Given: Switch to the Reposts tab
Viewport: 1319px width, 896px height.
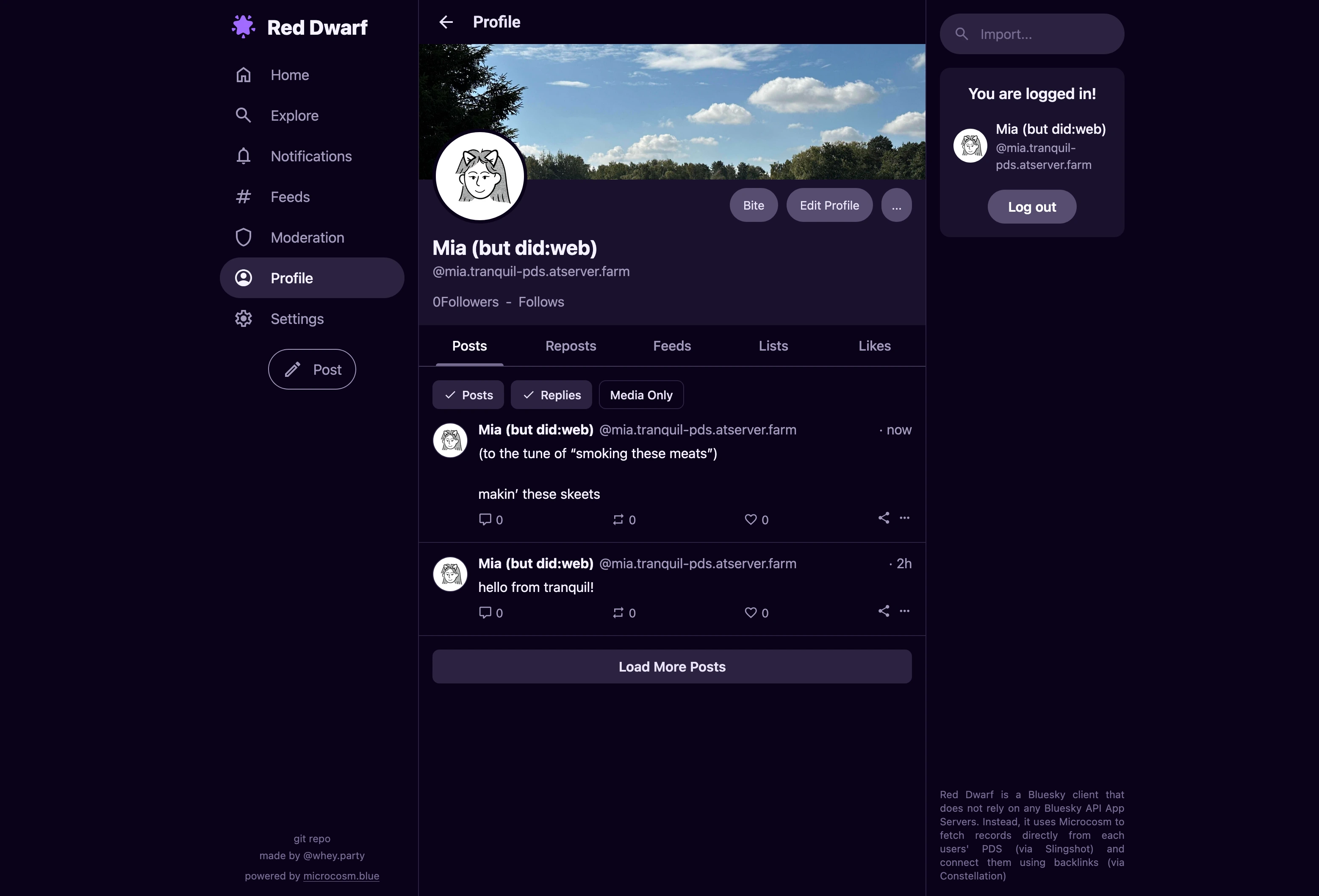Looking at the screenshot, I should pos(571,346).
